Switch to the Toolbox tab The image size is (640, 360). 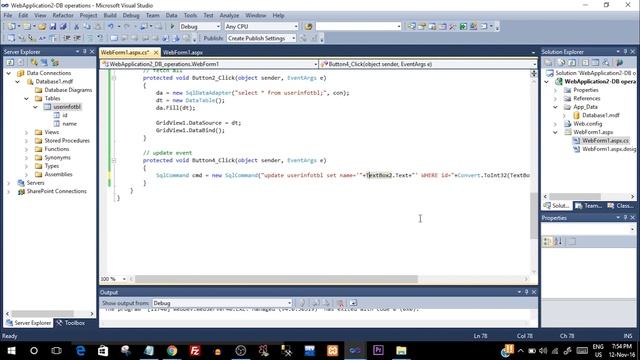tap(71, 323)
